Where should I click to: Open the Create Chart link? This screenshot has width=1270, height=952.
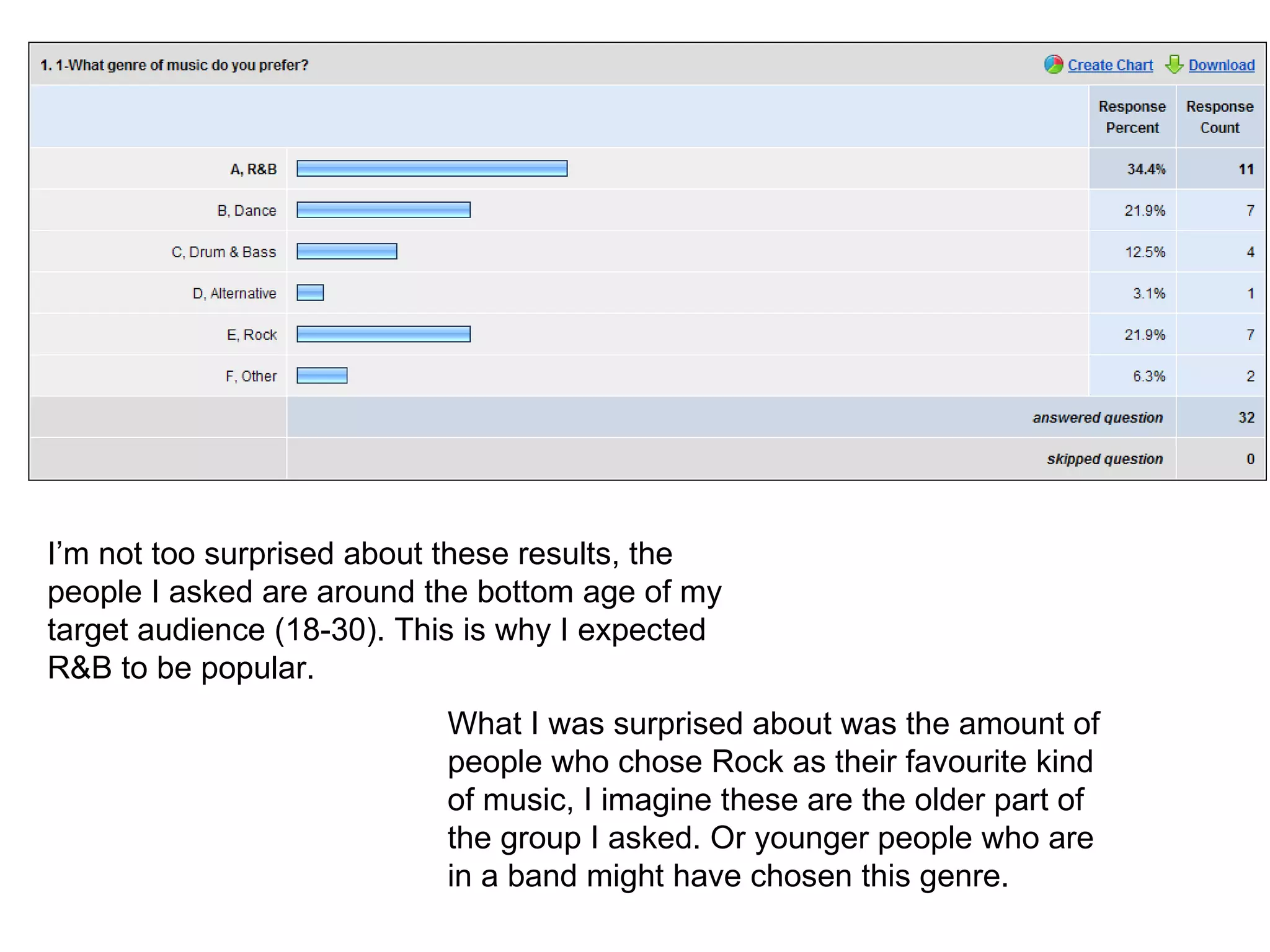[1110, 65]
